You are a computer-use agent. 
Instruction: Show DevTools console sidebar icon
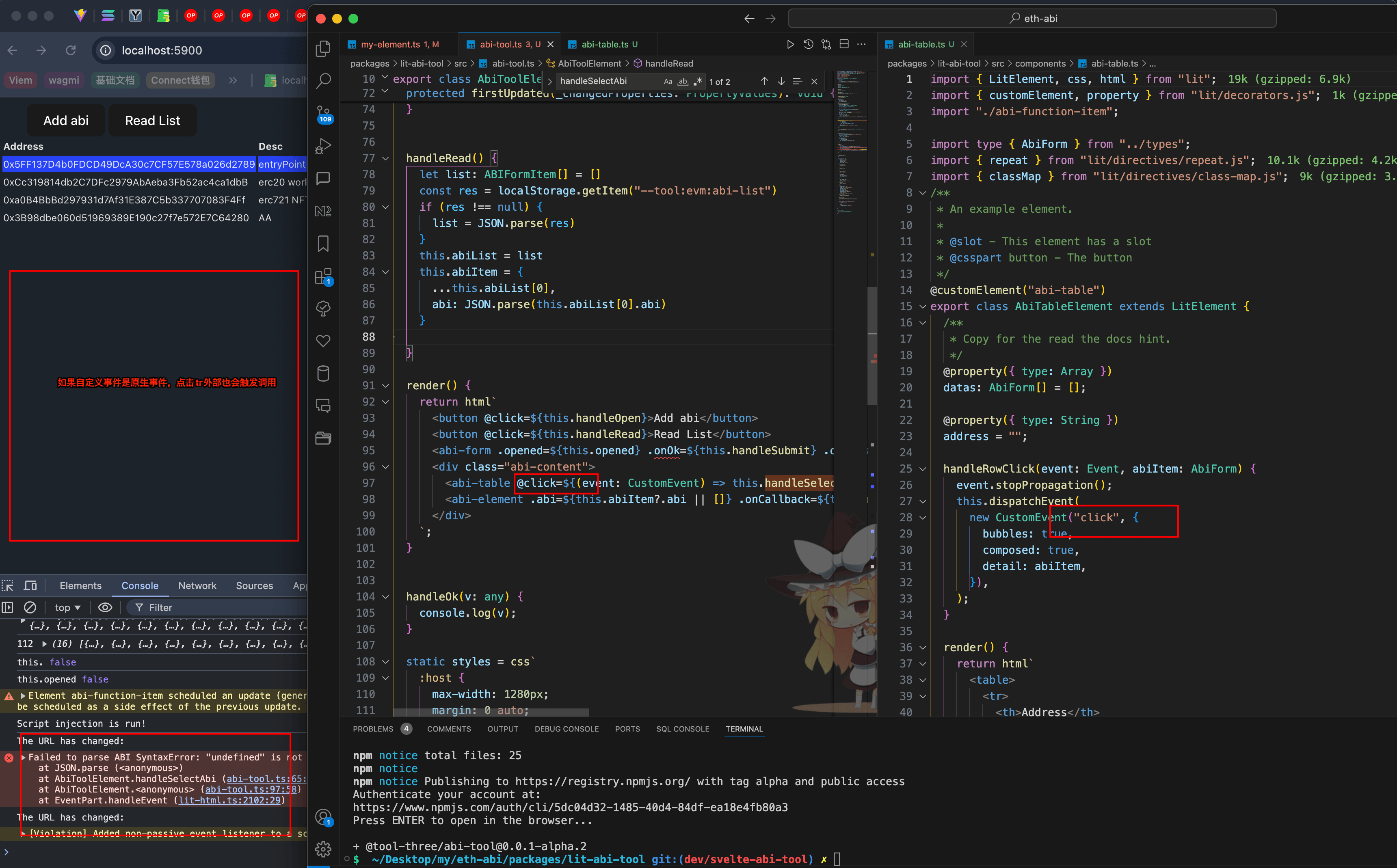pyautogui.click(x=8, y=607)
